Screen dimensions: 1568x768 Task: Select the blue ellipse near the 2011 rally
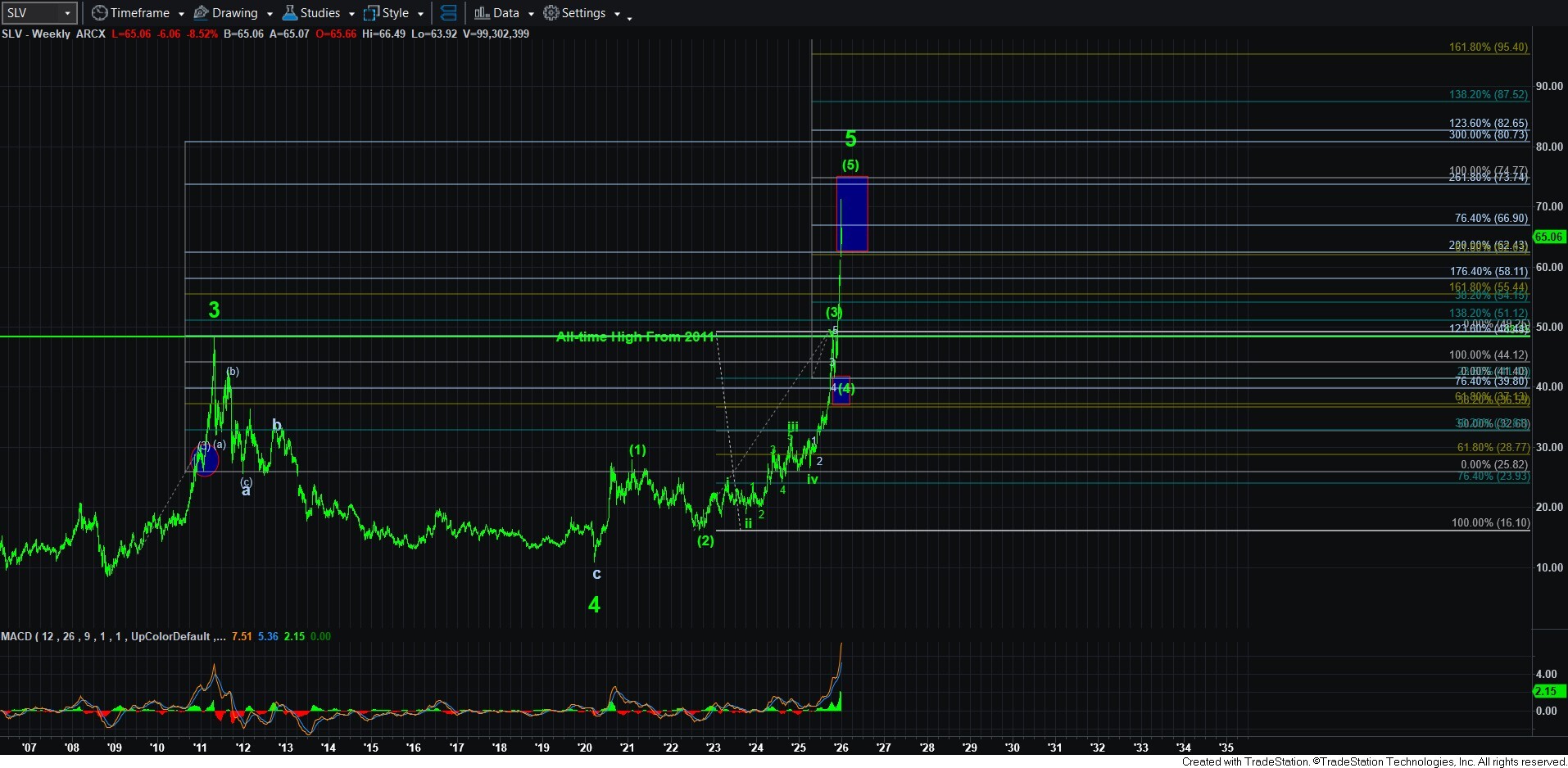coord(206,459)
